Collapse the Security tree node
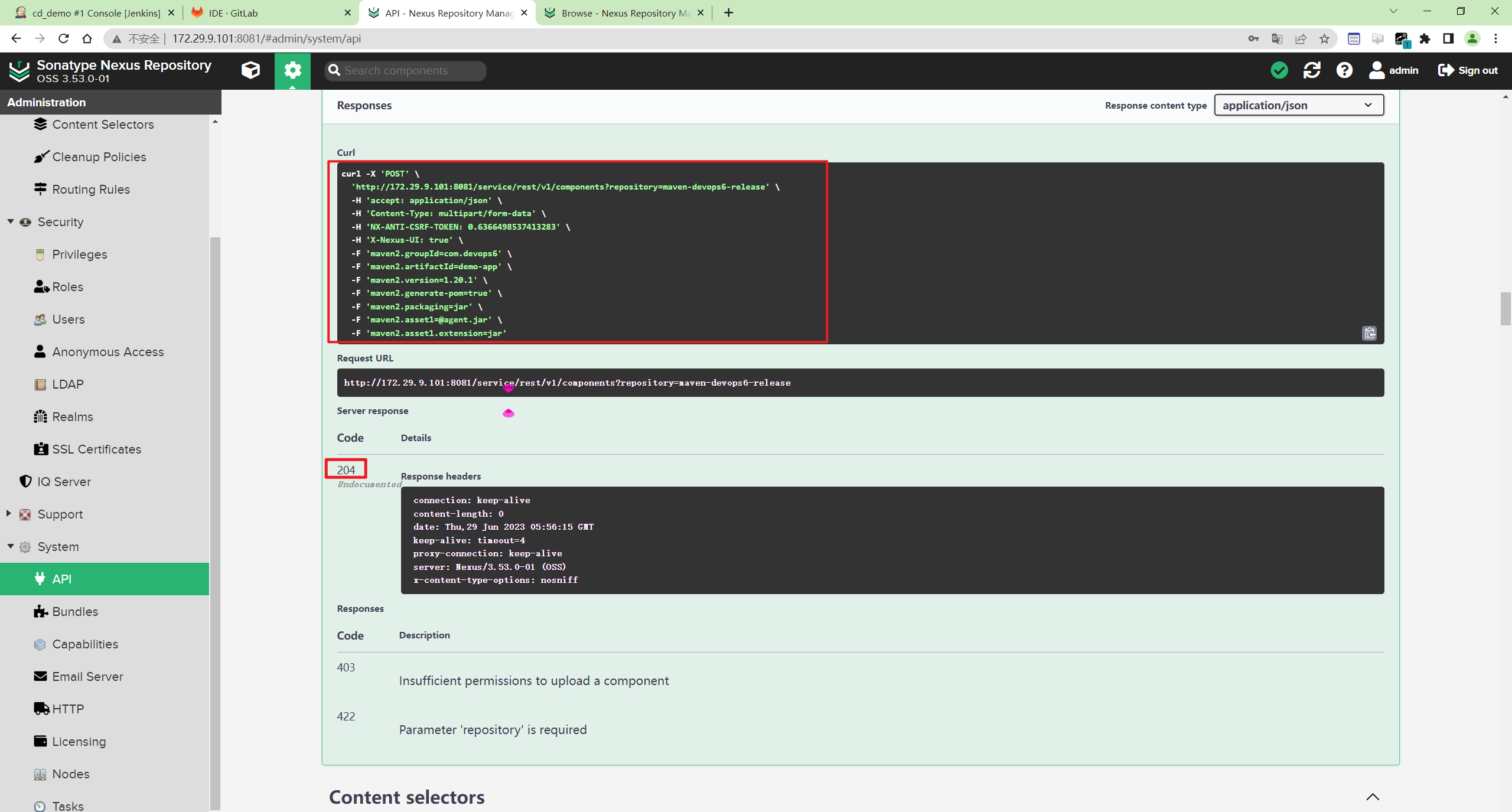Image resolution: width=1512 pixels, height=812 pixels. [x=11, y=221]
